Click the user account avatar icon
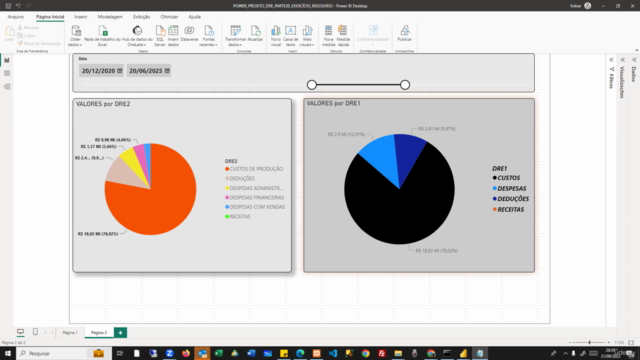Viewport: 640px width, 360px height. 587,6
